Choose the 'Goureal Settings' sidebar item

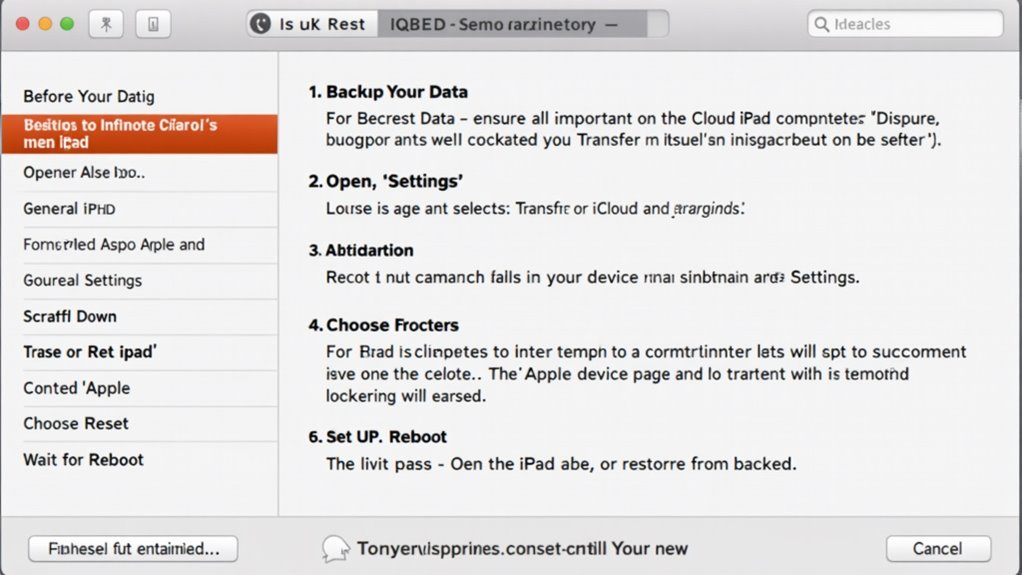tap(83, 280)
